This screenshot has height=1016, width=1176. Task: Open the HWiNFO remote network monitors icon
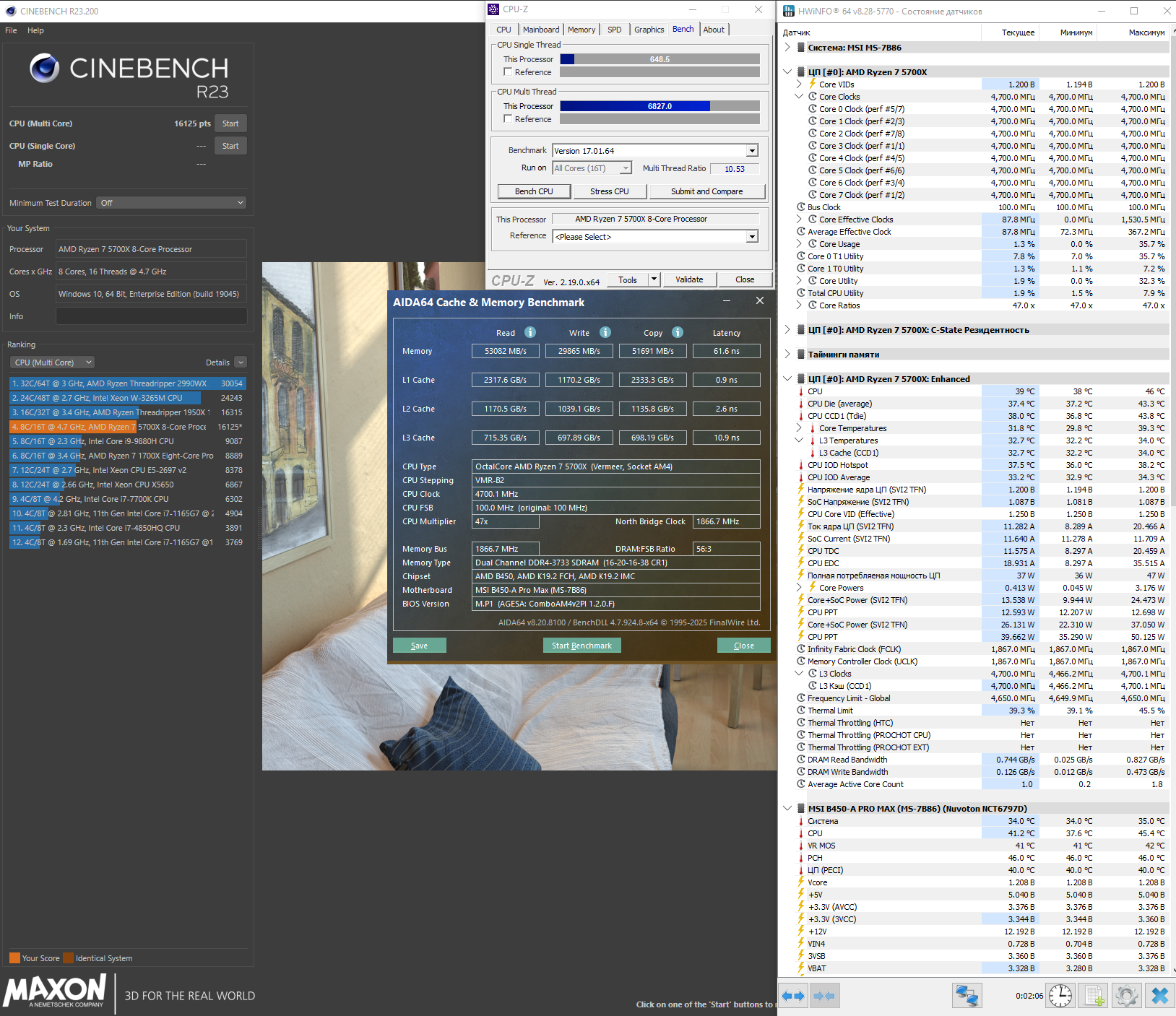[x=967, y=996]
